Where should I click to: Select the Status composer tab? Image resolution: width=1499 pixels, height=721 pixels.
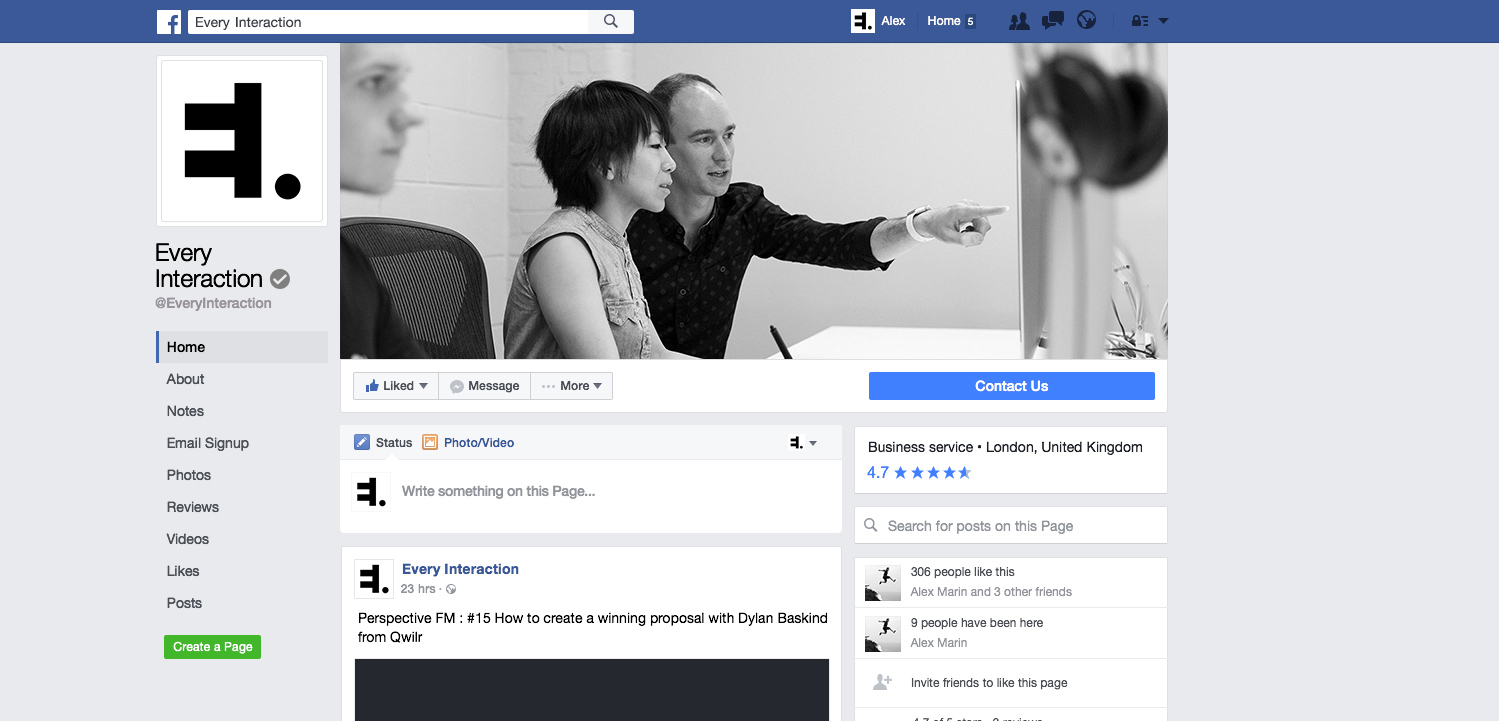tap(383, 442)
